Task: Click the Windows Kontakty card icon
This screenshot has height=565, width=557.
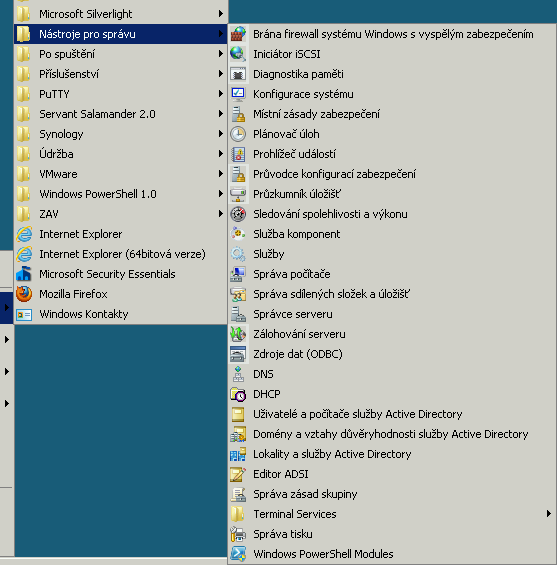Action: 24,314
